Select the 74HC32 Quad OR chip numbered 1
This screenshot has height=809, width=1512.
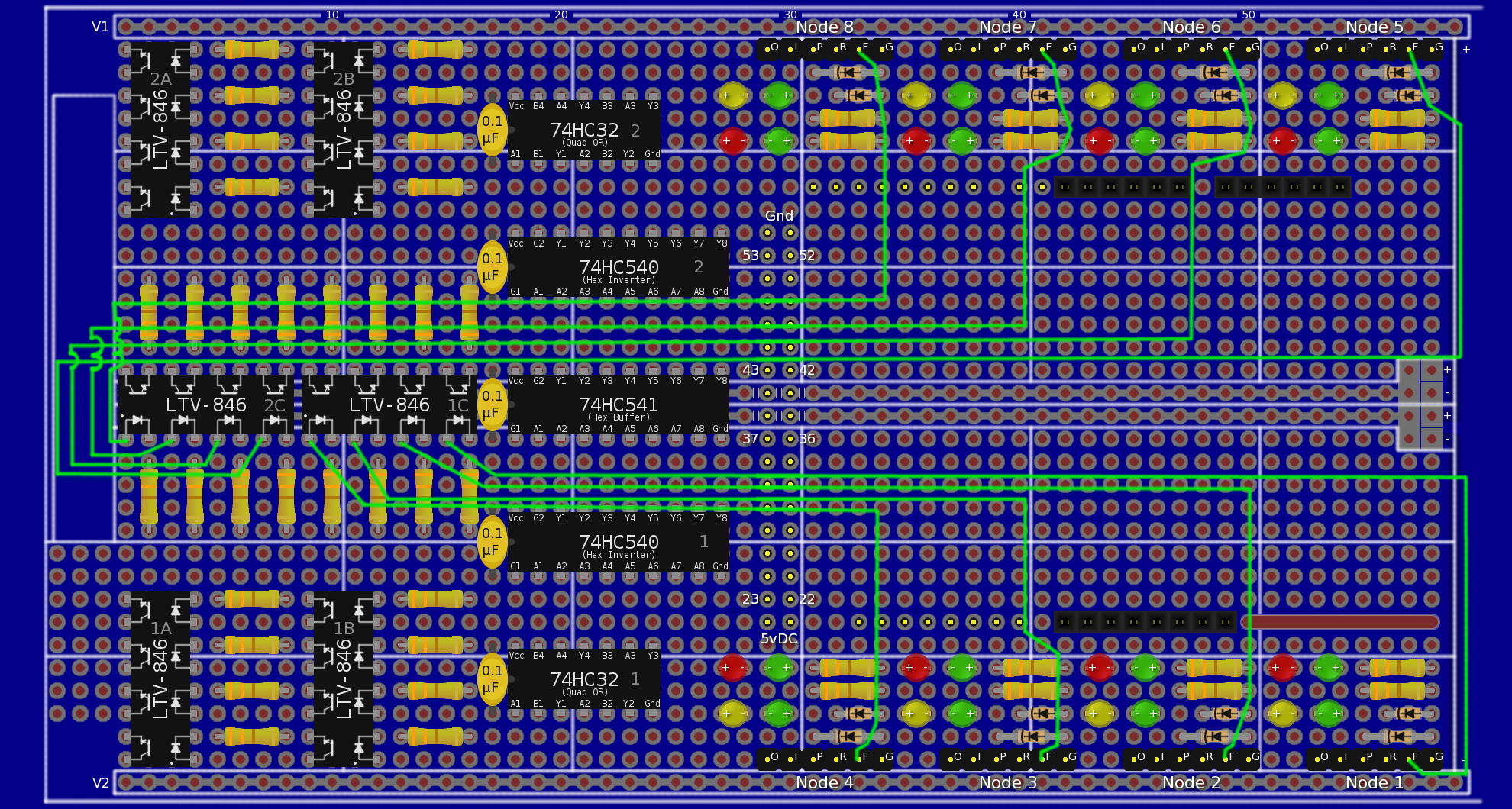pos(584,679)
